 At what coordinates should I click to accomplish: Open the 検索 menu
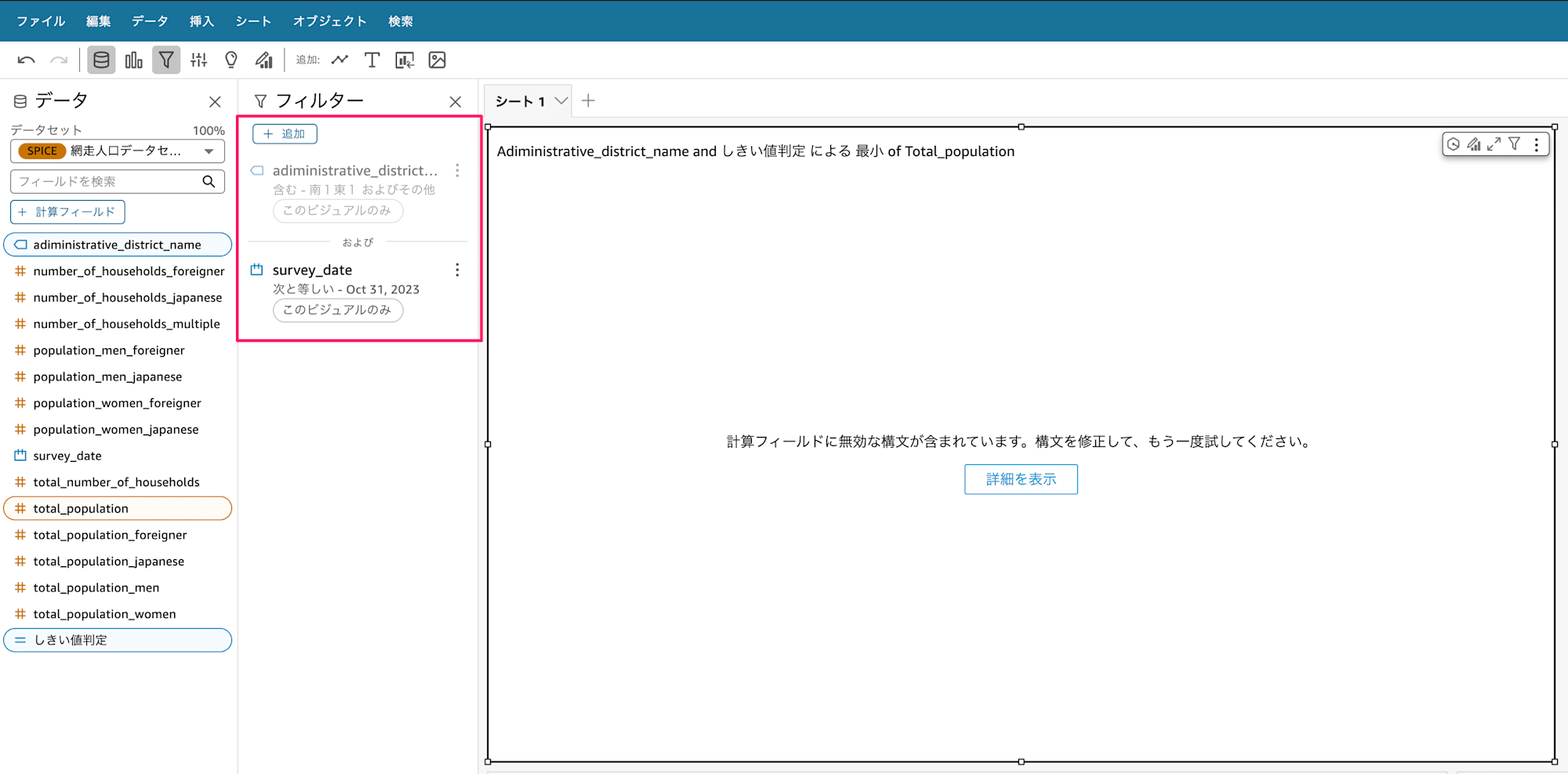pyautogui.click(x=401, y=21)
